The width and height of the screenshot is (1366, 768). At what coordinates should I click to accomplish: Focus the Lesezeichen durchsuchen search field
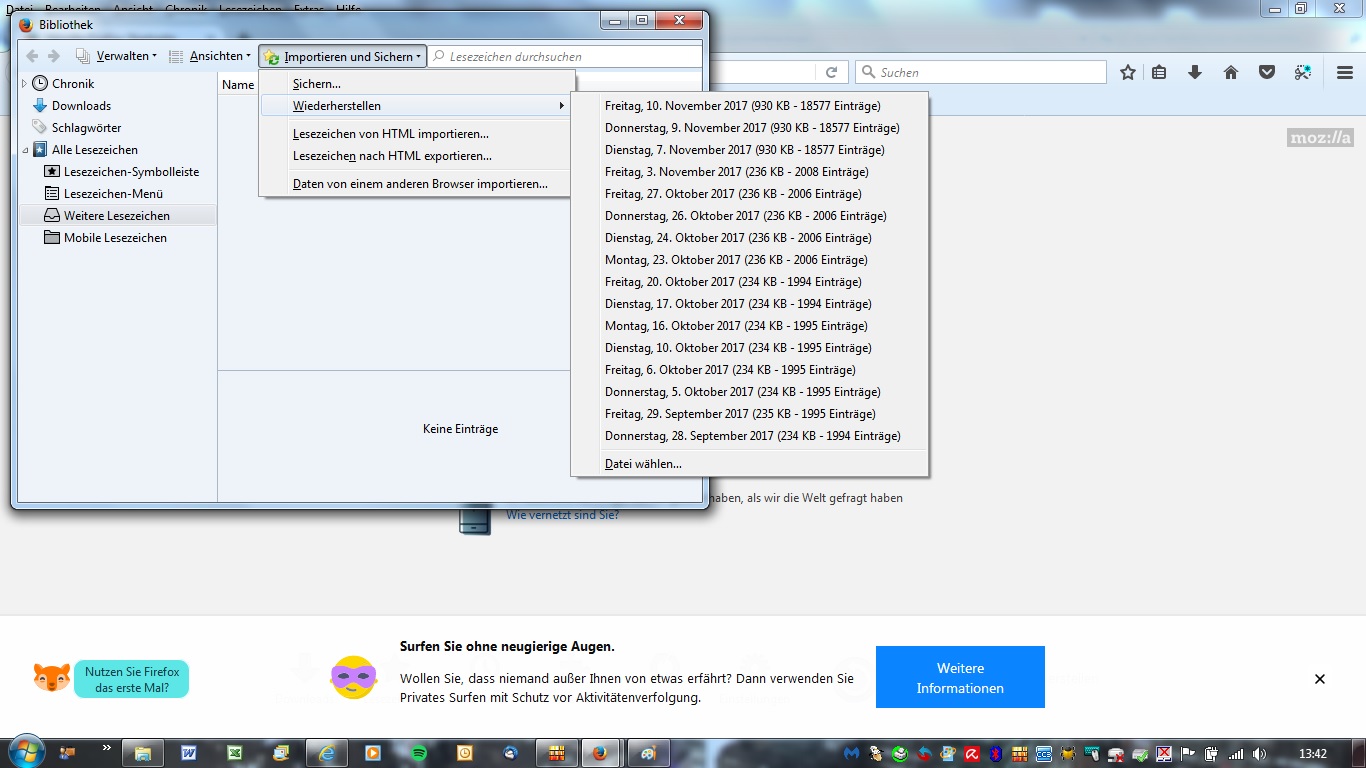[565, 57]
